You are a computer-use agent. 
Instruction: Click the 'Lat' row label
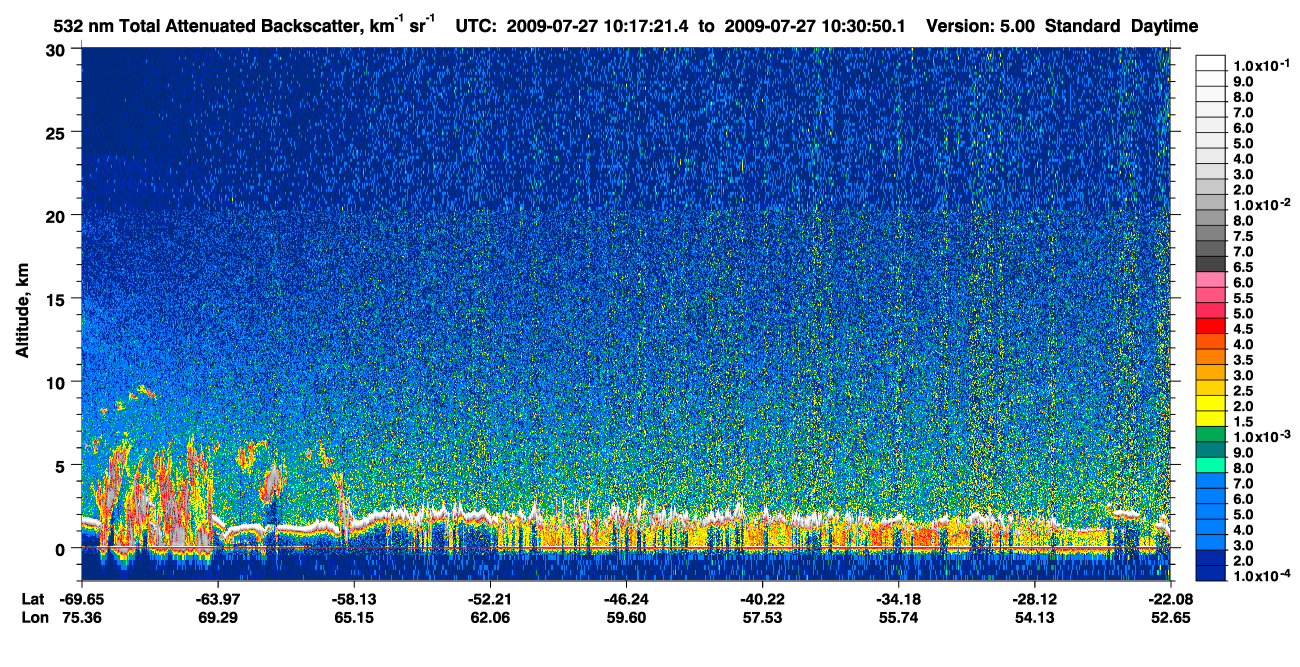point(33,600)
